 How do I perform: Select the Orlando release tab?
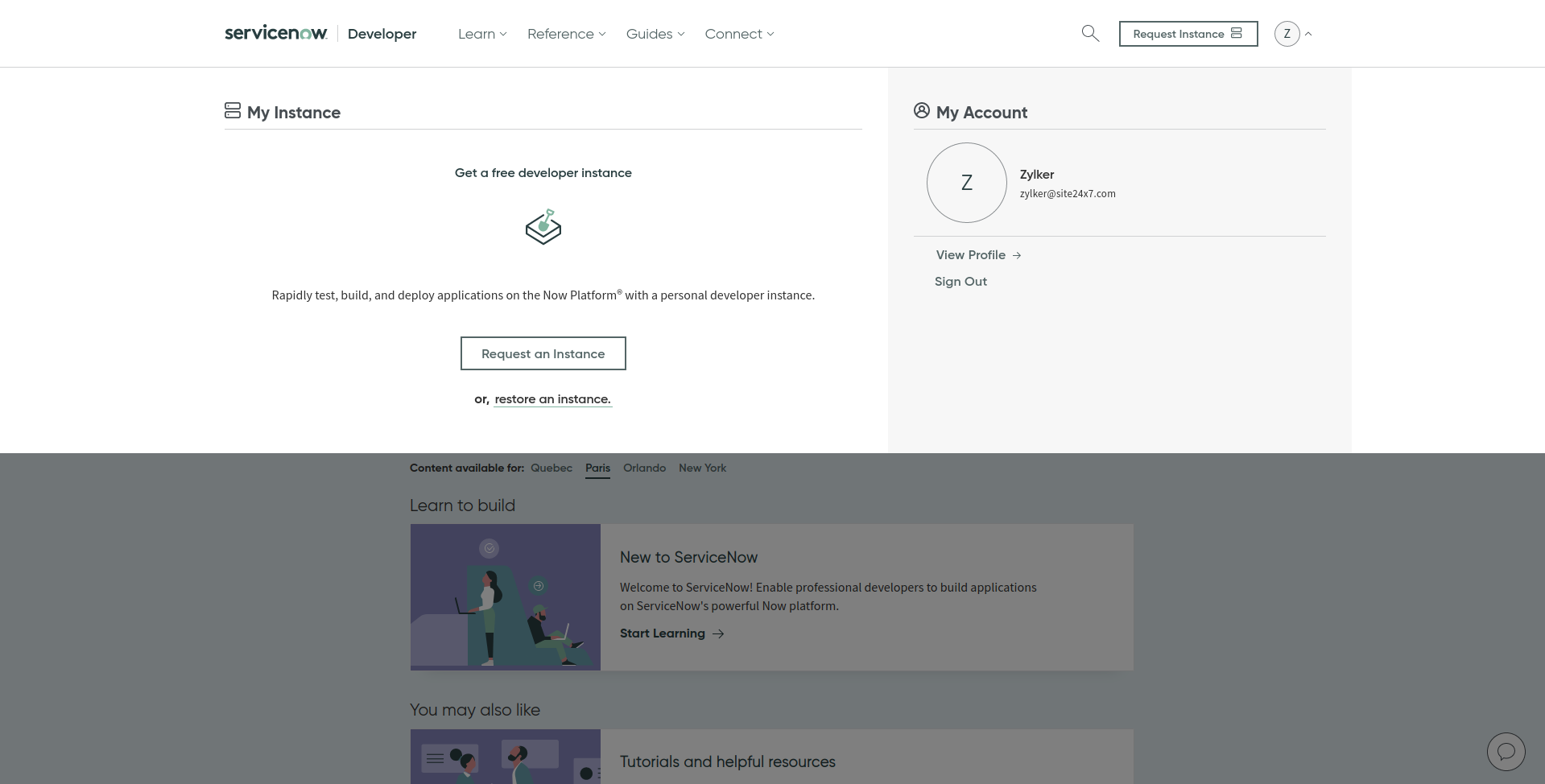click(x=644, y=468)
